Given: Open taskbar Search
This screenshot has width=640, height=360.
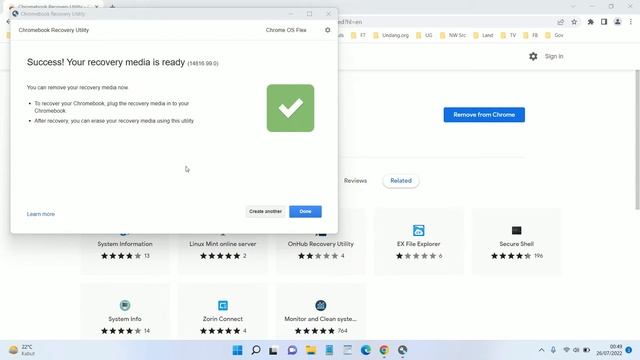Looking at the screenshot, I should [256, 350].
